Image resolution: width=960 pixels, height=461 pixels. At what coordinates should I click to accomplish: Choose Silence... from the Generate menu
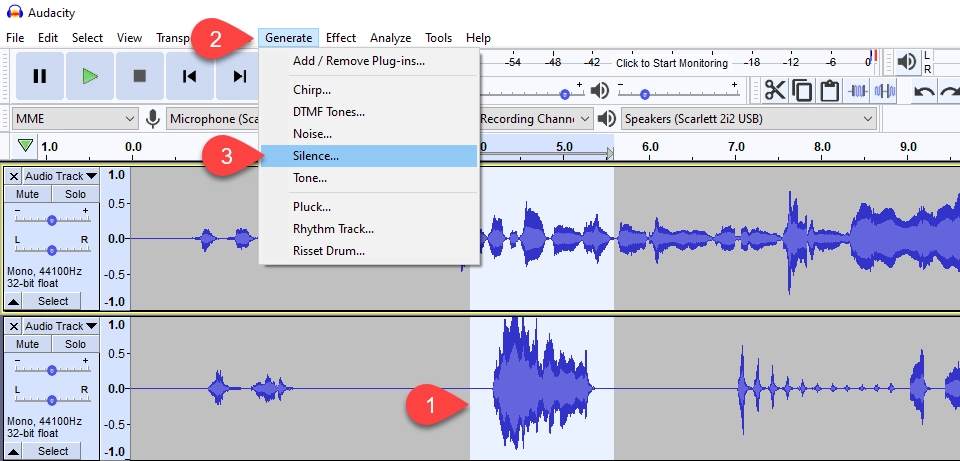pos(316,156)
